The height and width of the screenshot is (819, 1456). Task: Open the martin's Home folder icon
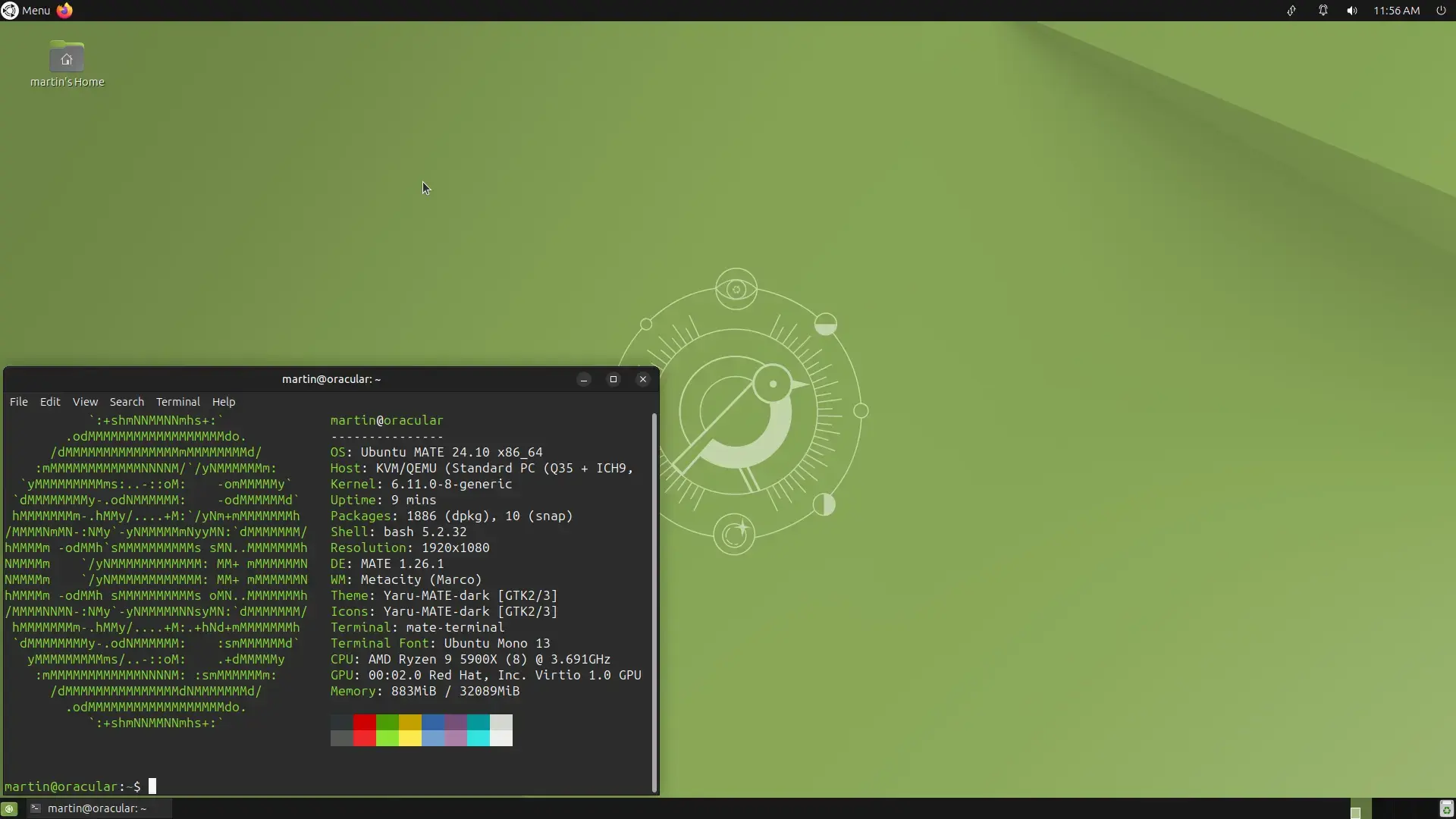(x=67, y=58)
